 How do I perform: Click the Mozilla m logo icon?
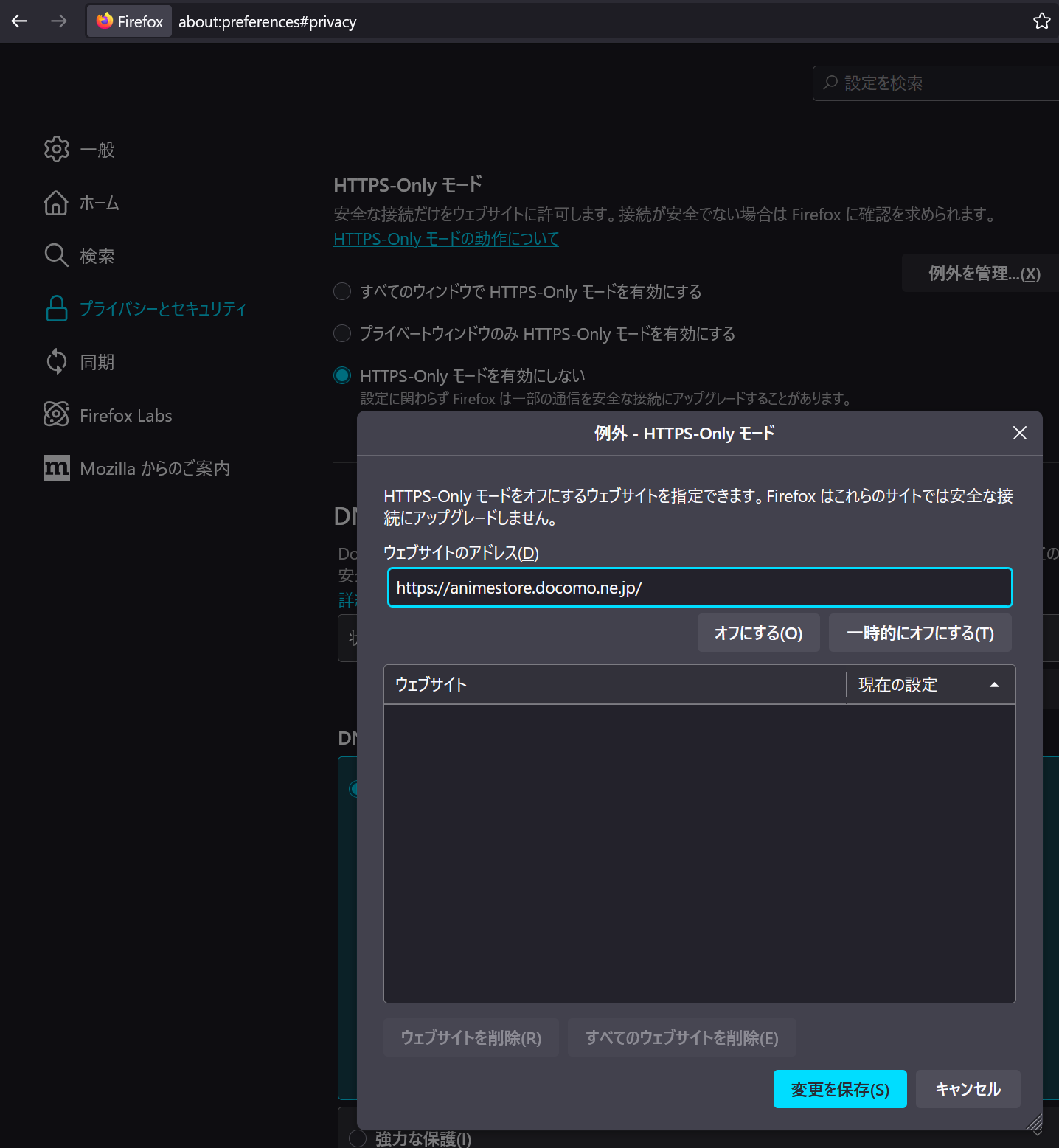tap(57, 467)
